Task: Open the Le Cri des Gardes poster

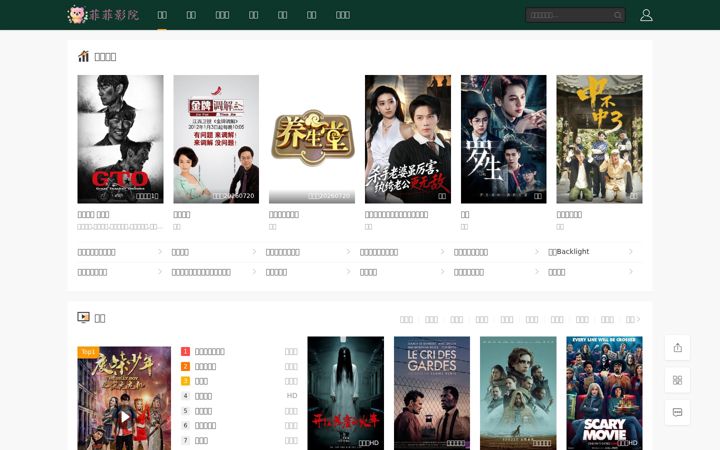Action: pos(432,393)
